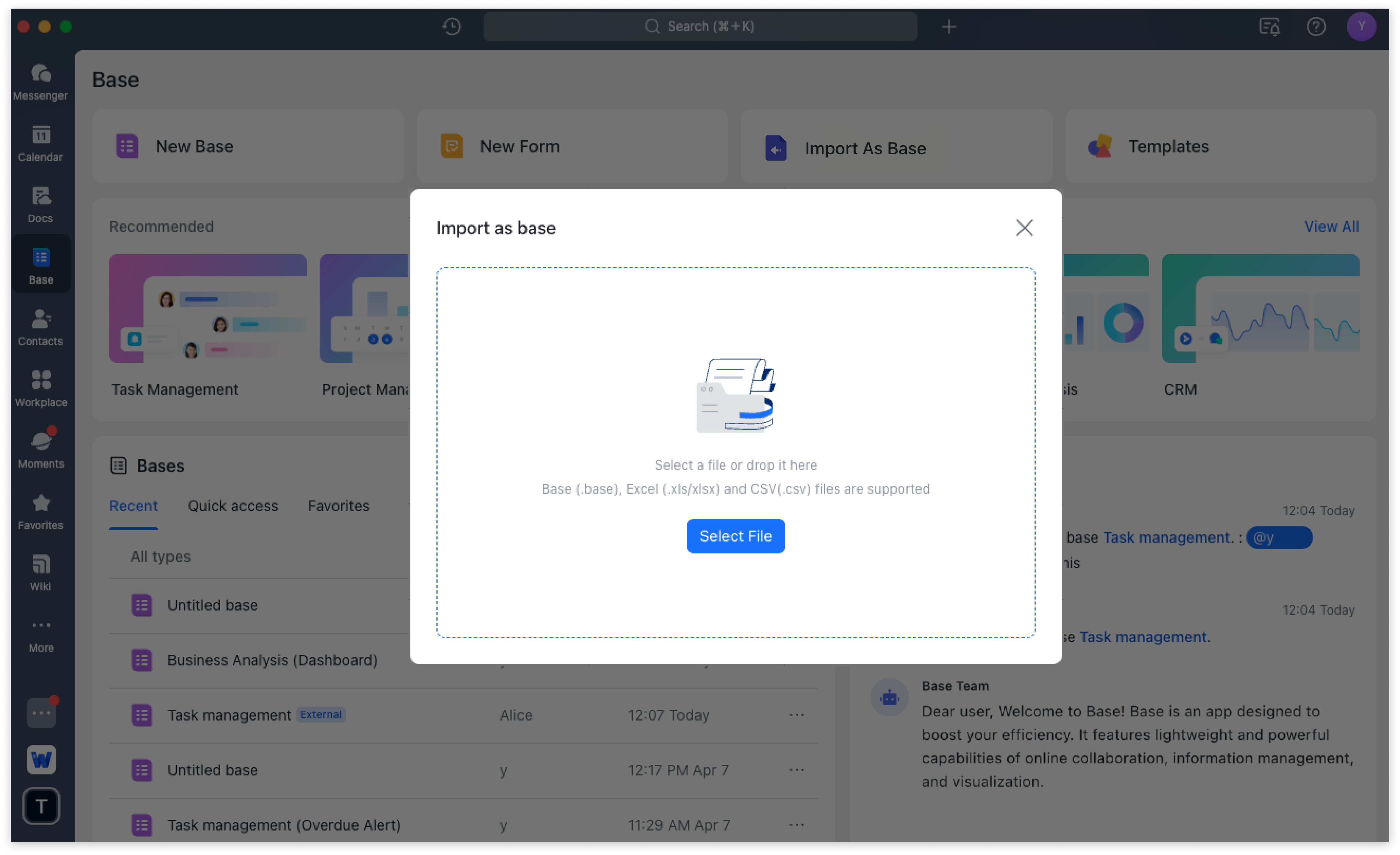The width and height of the screenshot is (1400, 855).
Task: Open options menu for Task management row
Action: (797, 715)
